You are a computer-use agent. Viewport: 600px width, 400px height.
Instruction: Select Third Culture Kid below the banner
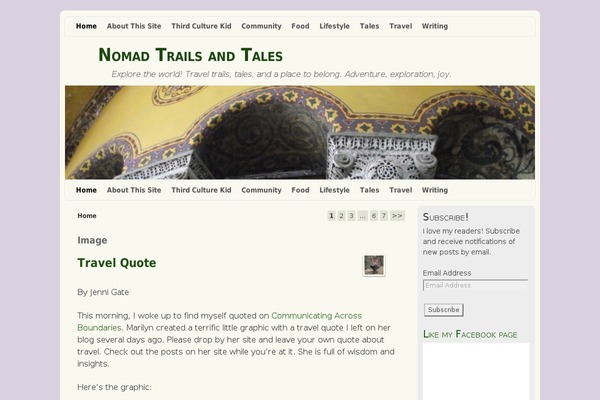201,190
